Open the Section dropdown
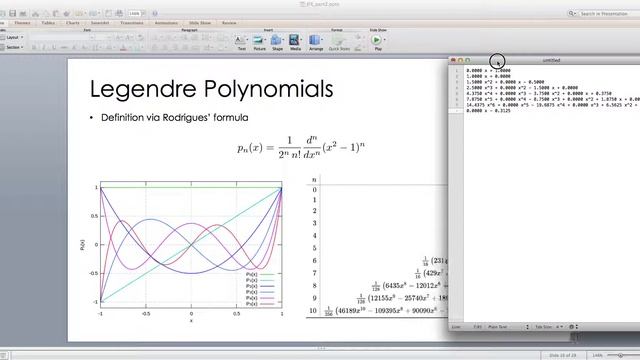This screenshot has height=360, width=640. pyautogui.click(x=13, y=47)
